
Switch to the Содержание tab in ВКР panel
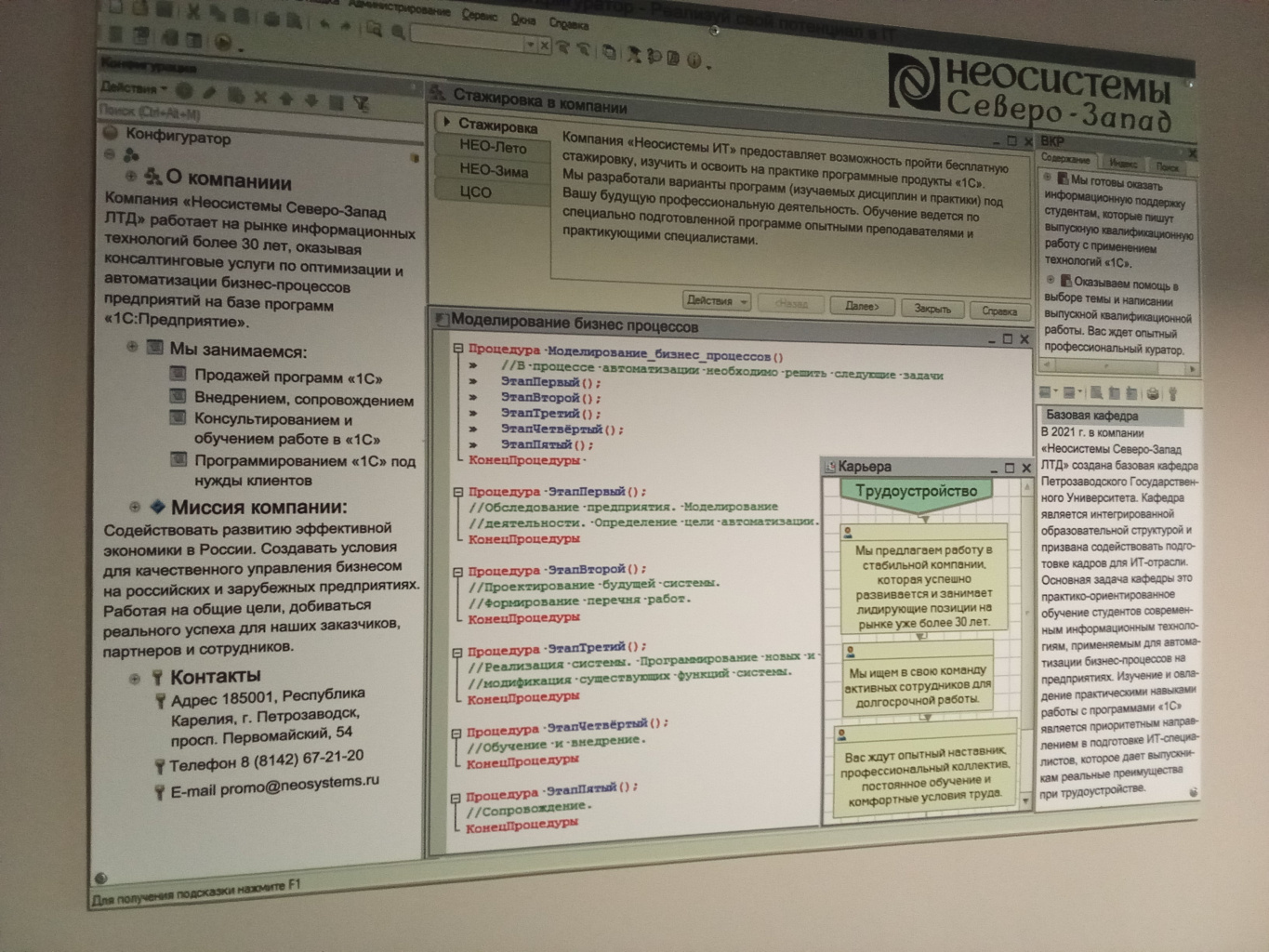[1064, 159]
